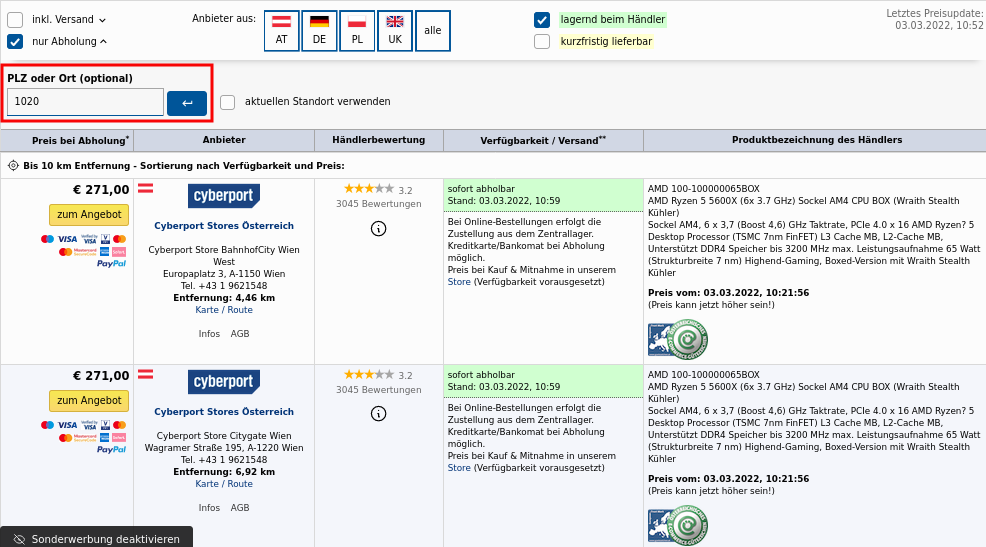Enable the 'inkl. Versand' checkbox

(x=15, y=20)
